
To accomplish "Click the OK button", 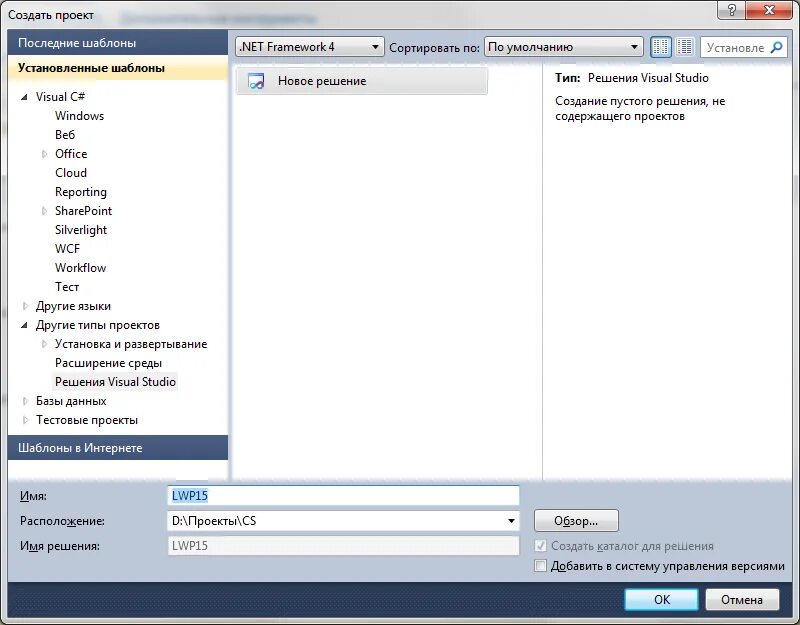I will (662, 599).
